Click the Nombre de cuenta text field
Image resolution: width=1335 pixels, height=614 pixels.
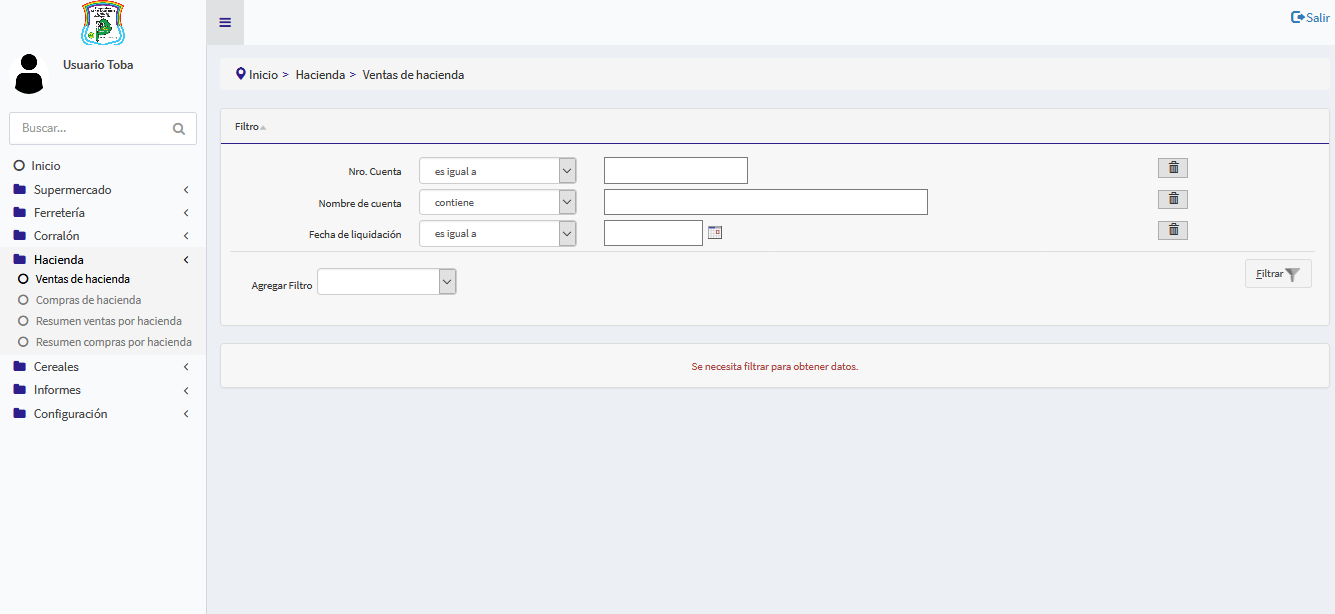coord(765,202)
